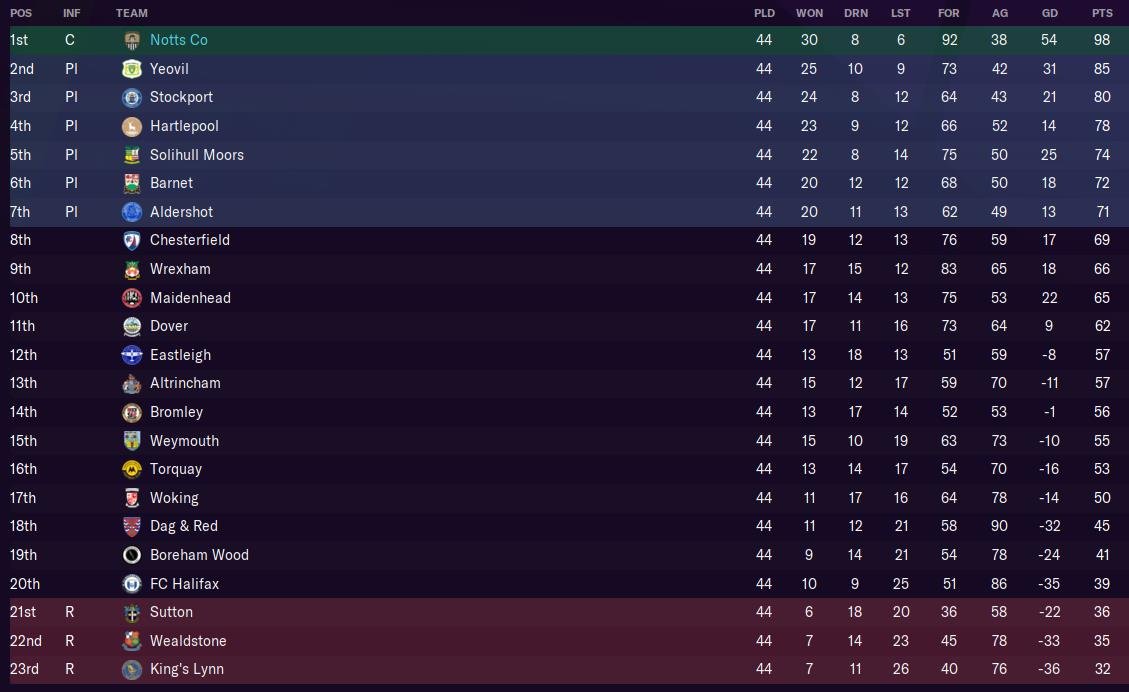
Task: Click the POS column header
Action: (21, 13)
